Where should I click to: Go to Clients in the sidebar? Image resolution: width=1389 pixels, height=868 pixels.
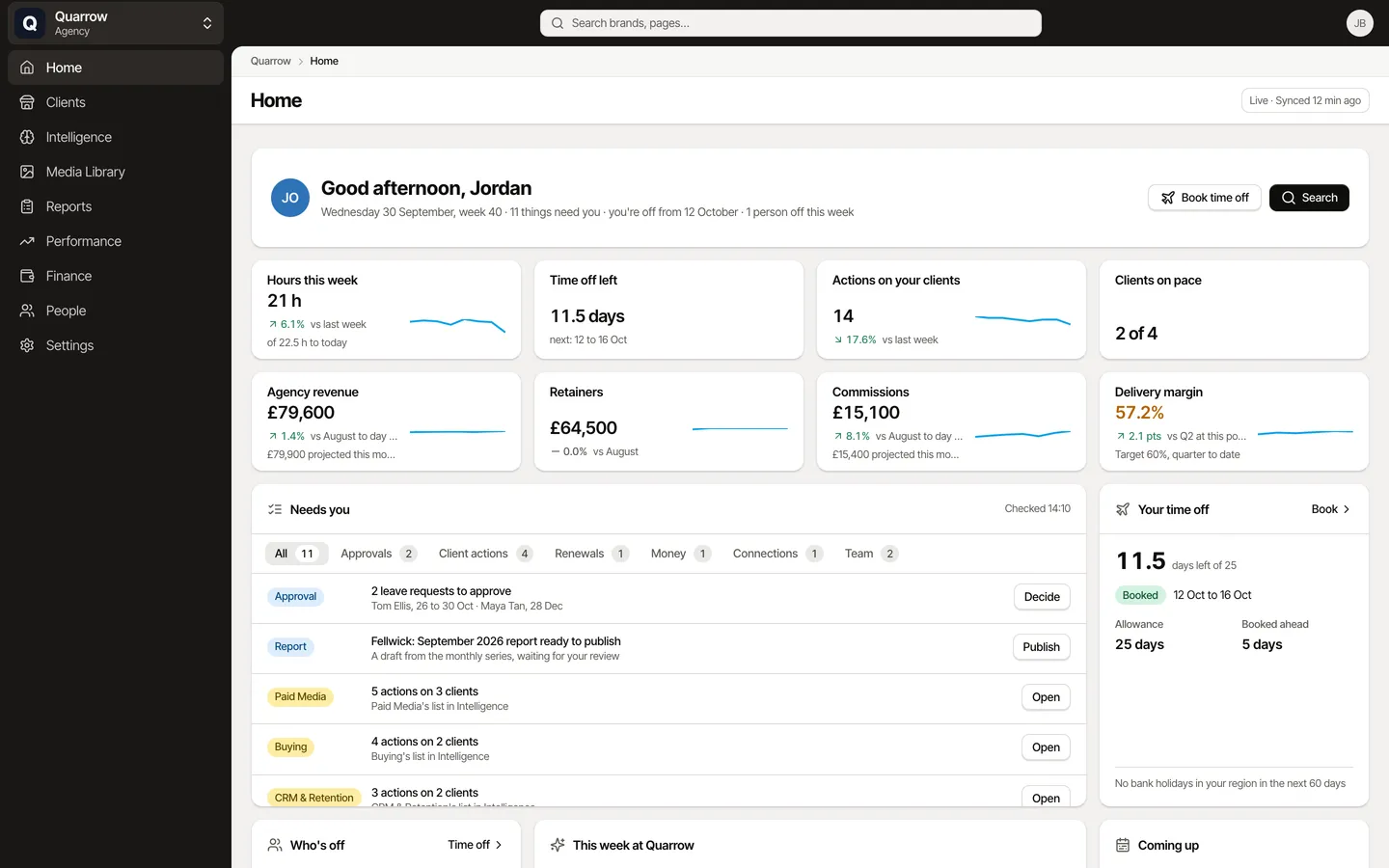click(116, 102)
